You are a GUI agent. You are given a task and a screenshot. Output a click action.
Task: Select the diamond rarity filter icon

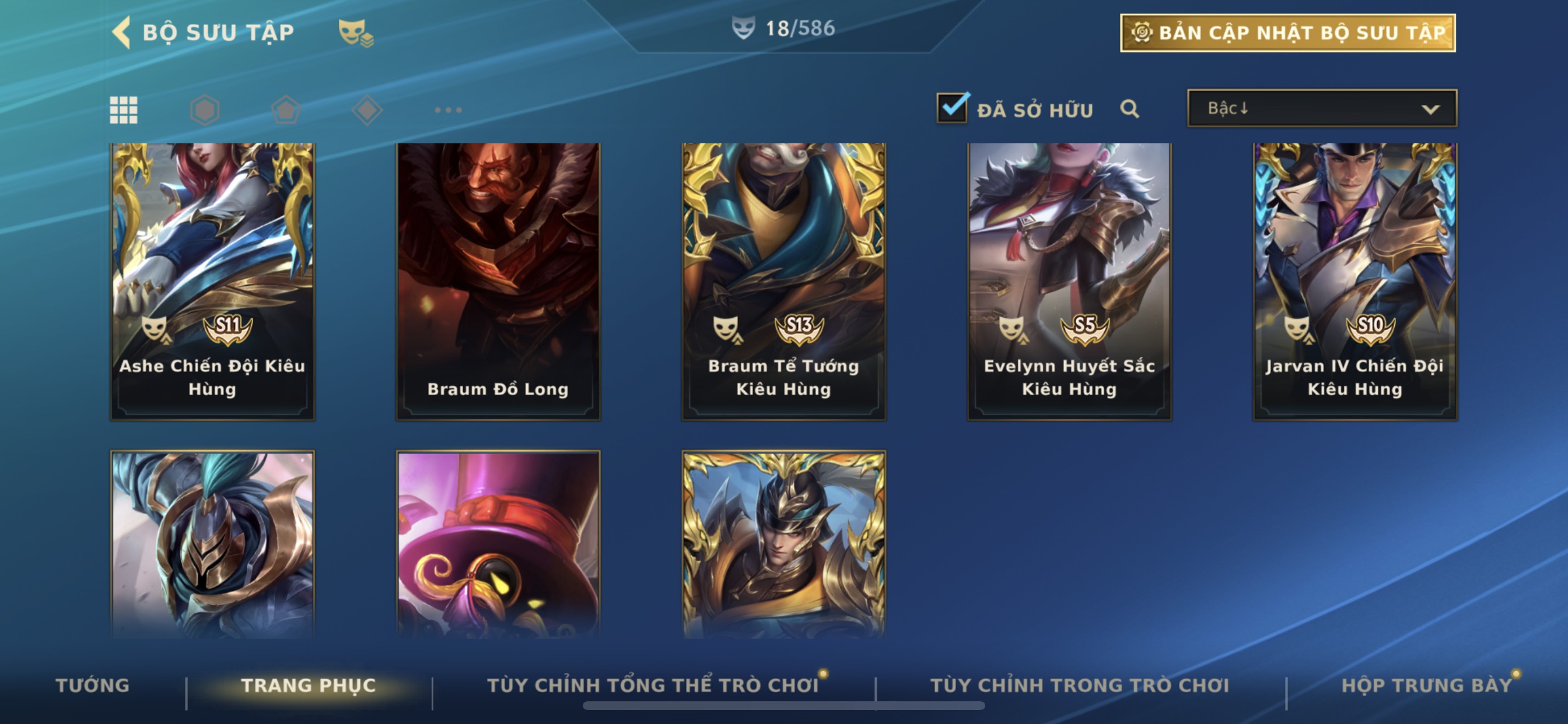click(367, 110)
